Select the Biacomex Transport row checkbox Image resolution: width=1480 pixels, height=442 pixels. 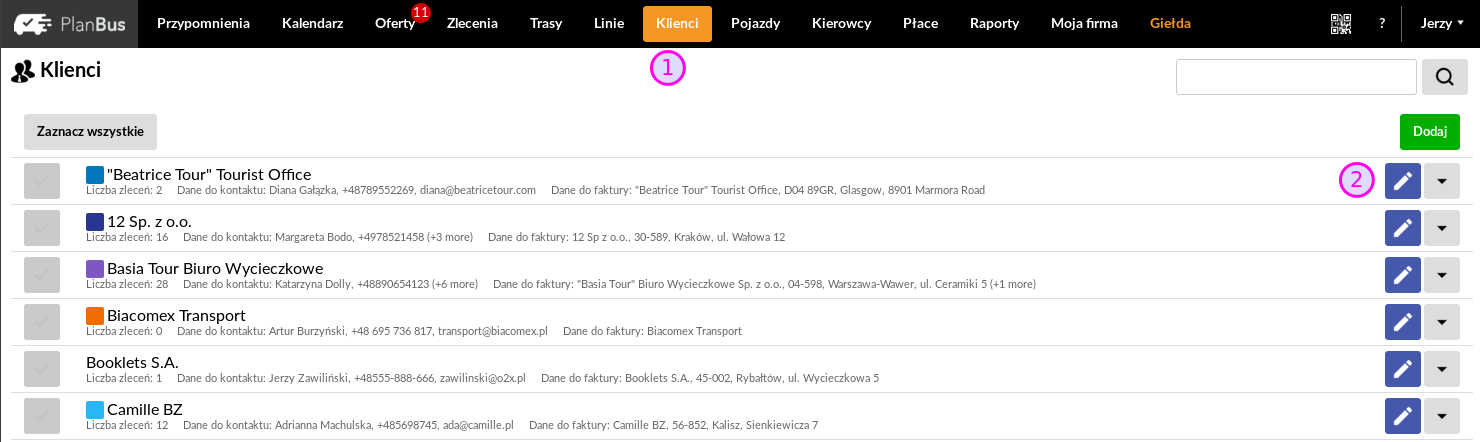(42, 322)
